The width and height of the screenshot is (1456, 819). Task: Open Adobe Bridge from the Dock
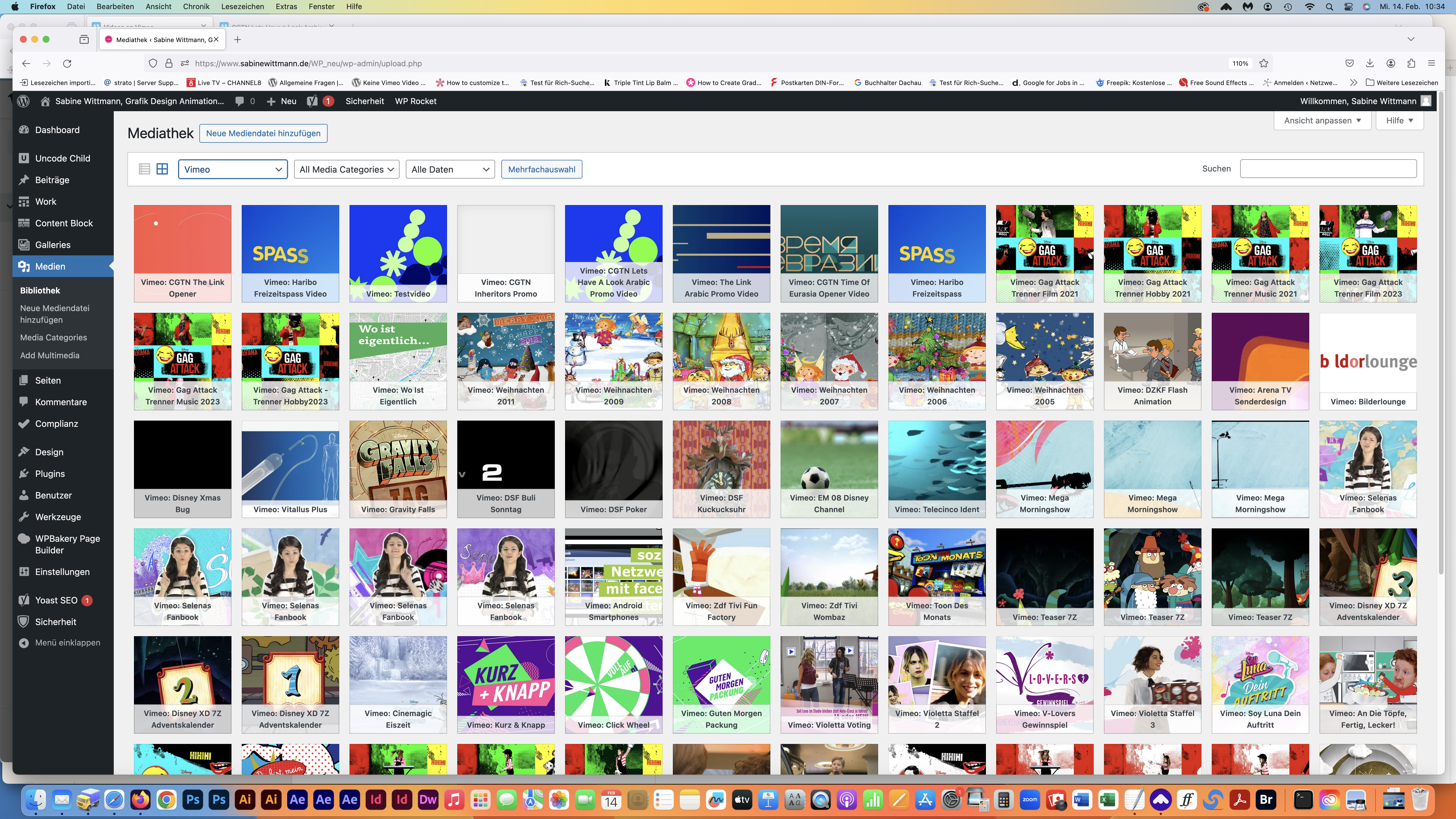click(1266, 800)
